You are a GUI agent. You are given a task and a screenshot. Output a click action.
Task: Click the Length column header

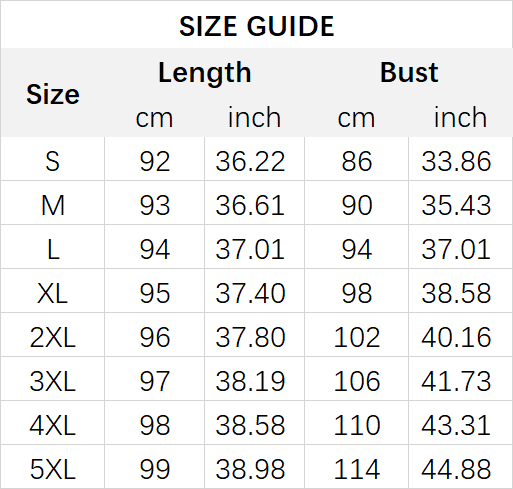pos(205,73)
